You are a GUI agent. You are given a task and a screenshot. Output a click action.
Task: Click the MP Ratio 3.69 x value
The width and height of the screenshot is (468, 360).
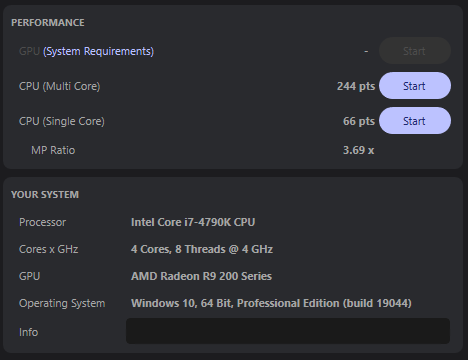coord(359,150)
